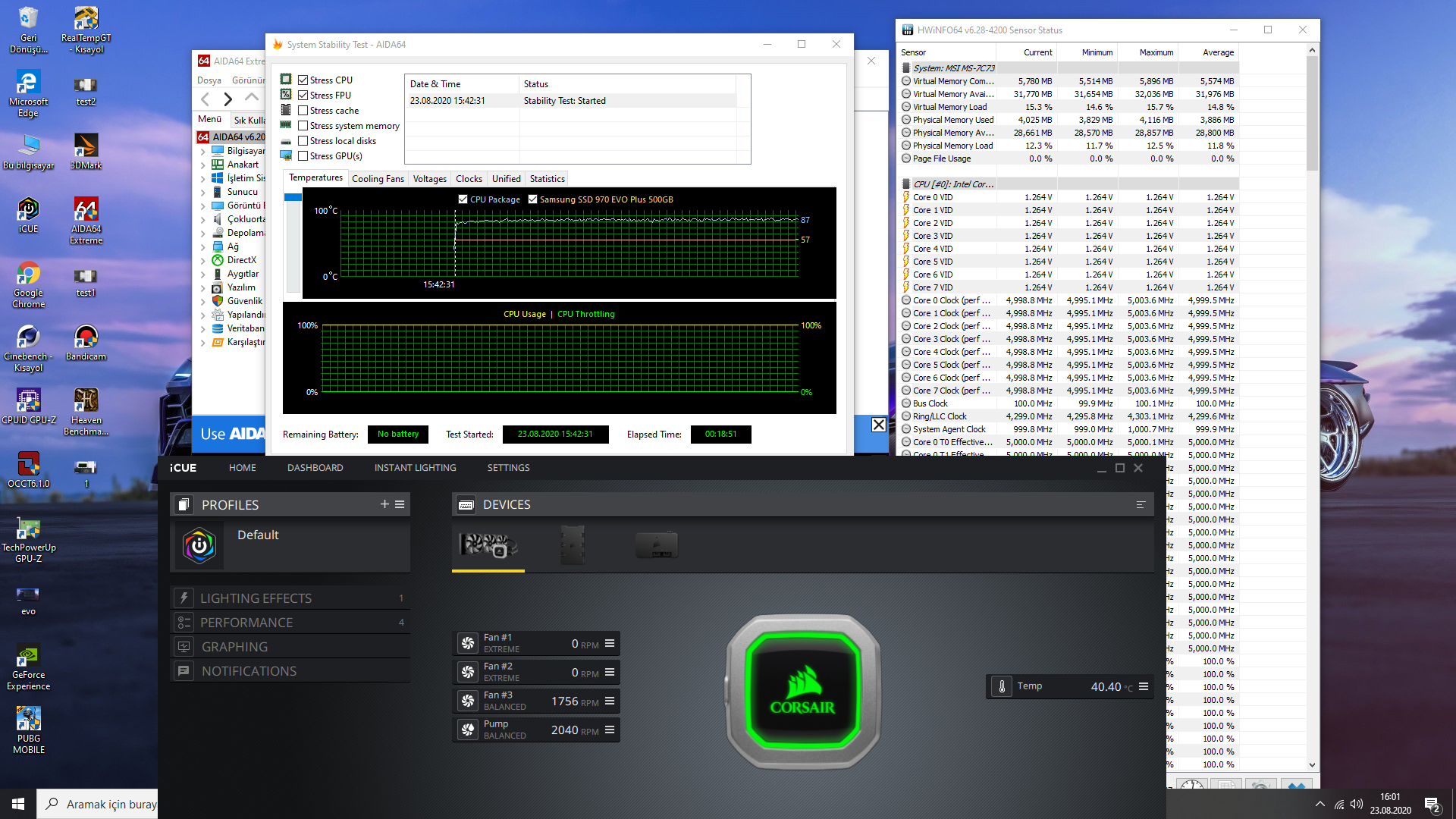Select the AIO cooler device in iCUE
Screen dimensions: 1456x819
(488, 544)
